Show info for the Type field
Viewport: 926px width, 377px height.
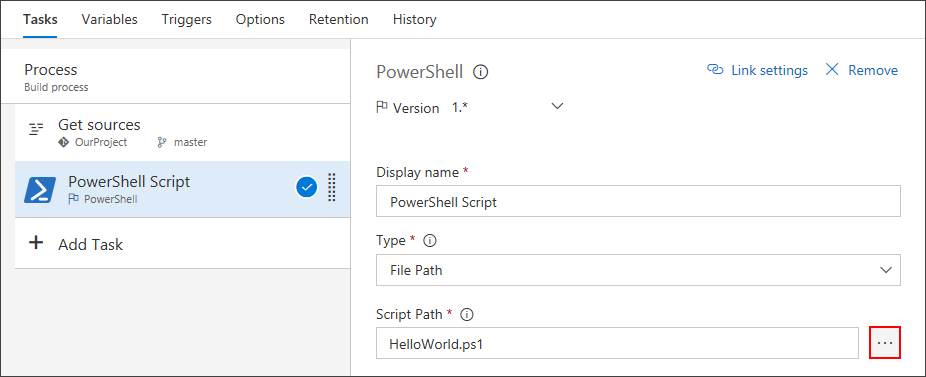pos(430,240)
